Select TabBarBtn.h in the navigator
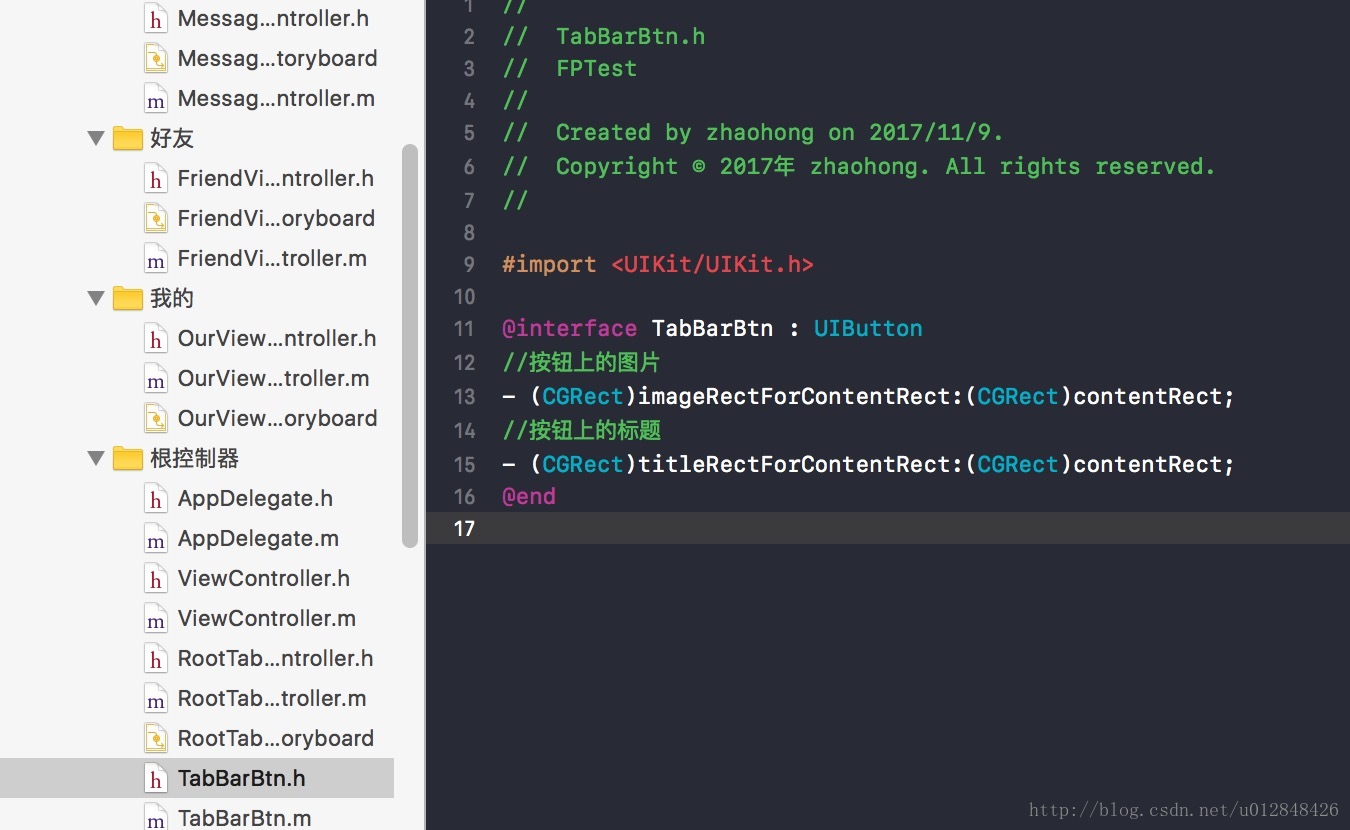Image resolution: width=1350 pixels, height=830 pixels. point(242,778)
